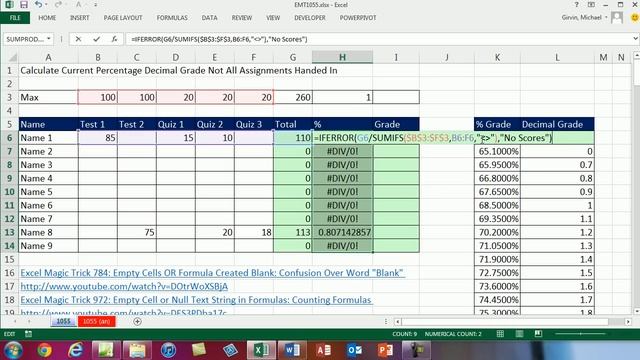Cancel the formula entry with the X button
This screenshot has height=360, width=640.
coord(78,39)
